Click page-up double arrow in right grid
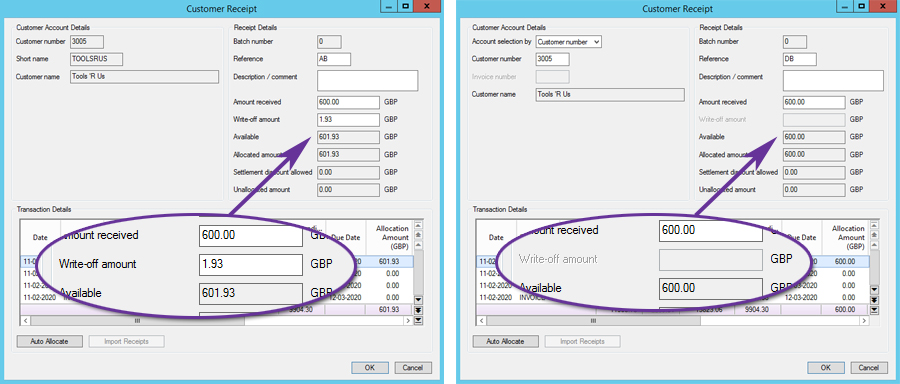The width and height of the screenshot is (900, 384). coord(874,235)
